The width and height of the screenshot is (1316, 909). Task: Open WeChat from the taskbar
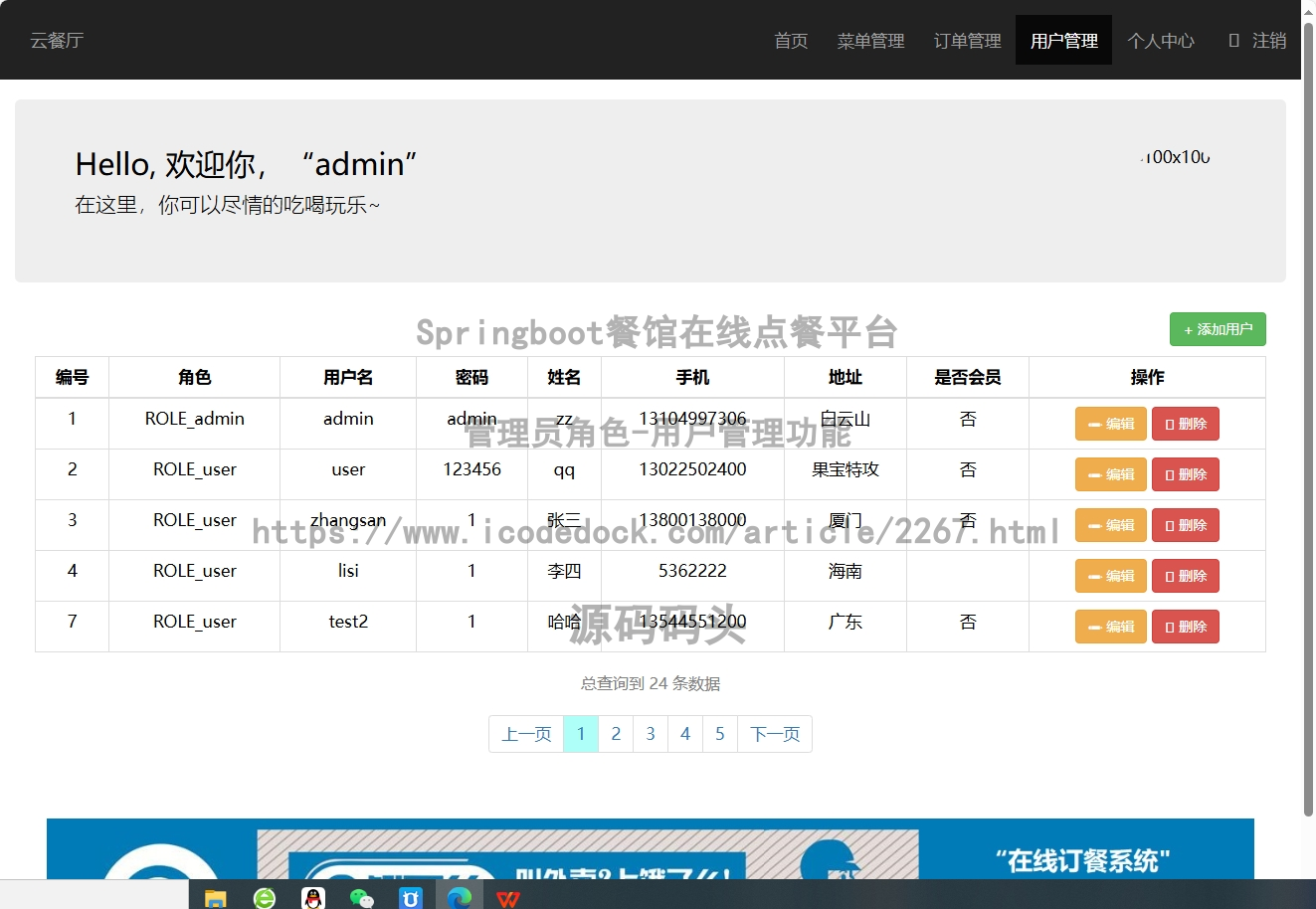(x=362, y=898)
